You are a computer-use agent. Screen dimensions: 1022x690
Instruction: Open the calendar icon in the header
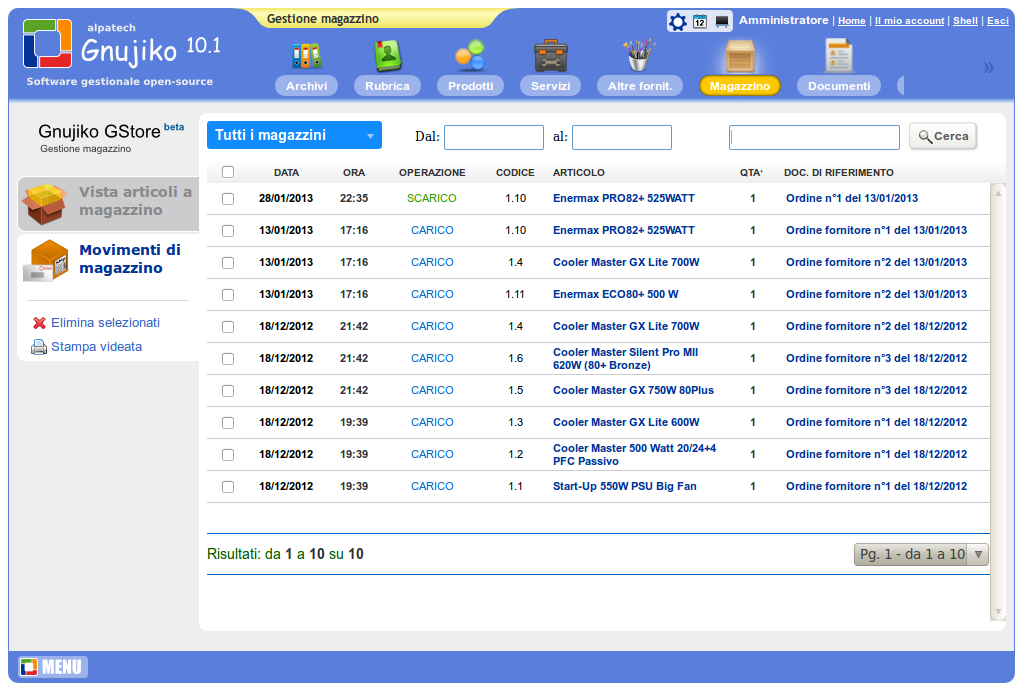tap(700, 20)
